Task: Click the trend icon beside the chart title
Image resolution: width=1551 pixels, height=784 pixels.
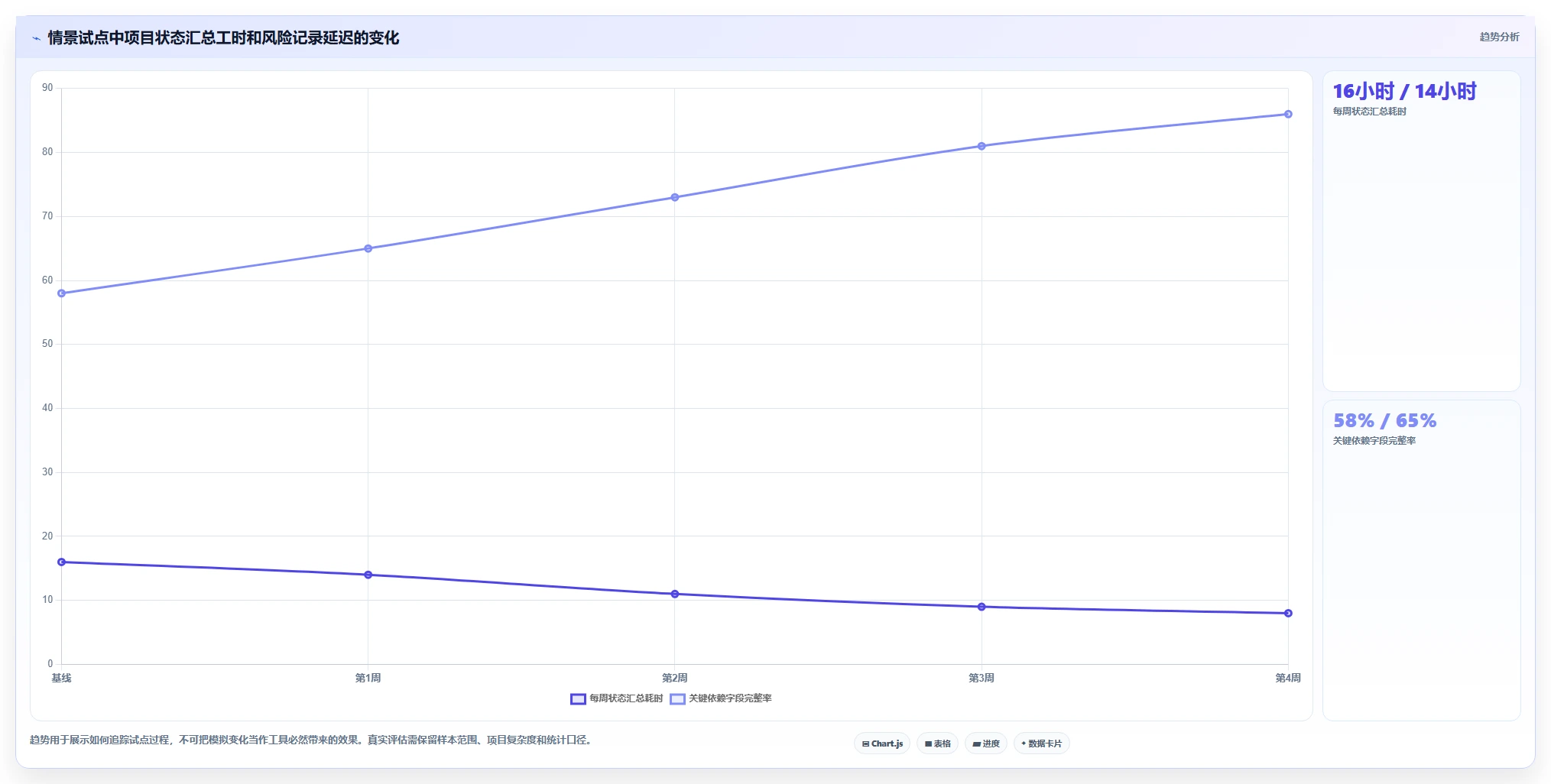Action: coord(36,38)
